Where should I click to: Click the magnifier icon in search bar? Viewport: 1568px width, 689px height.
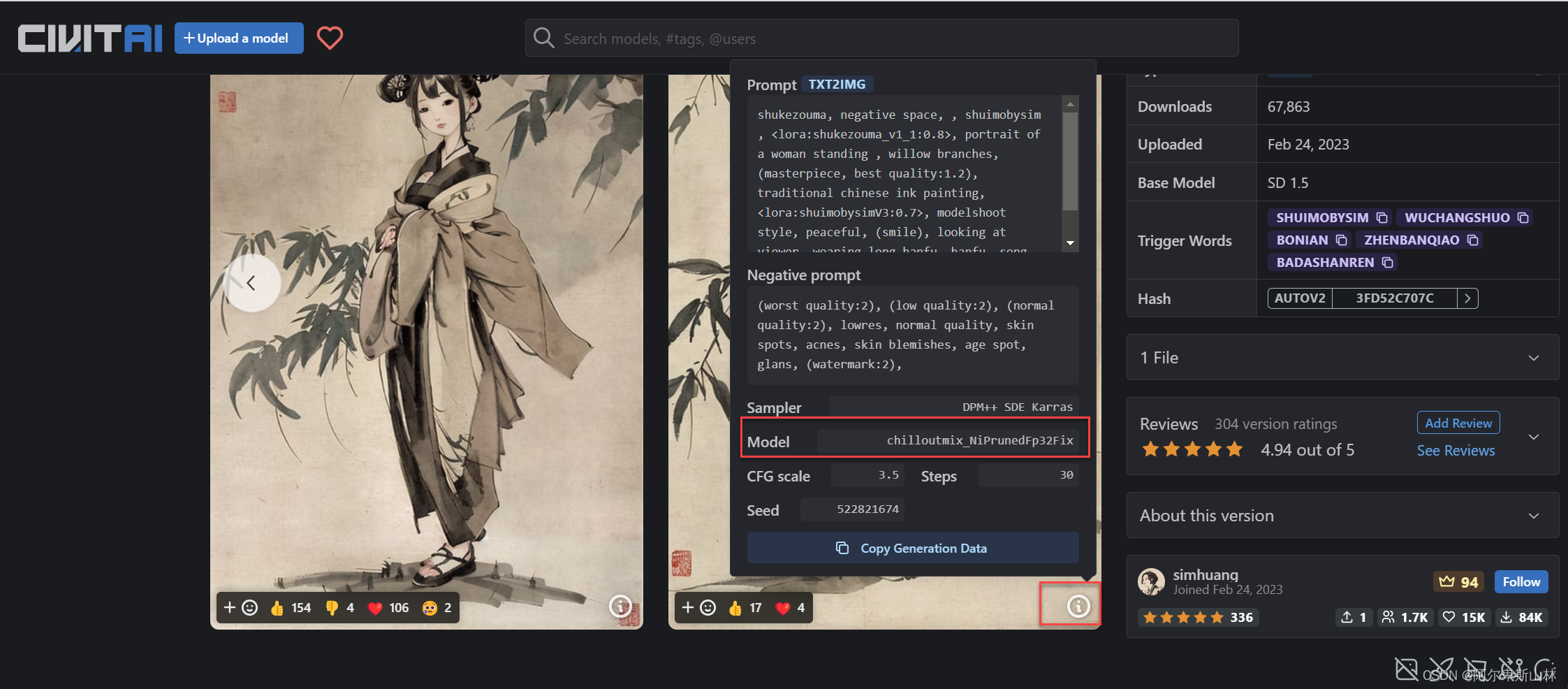coord(543,38)
